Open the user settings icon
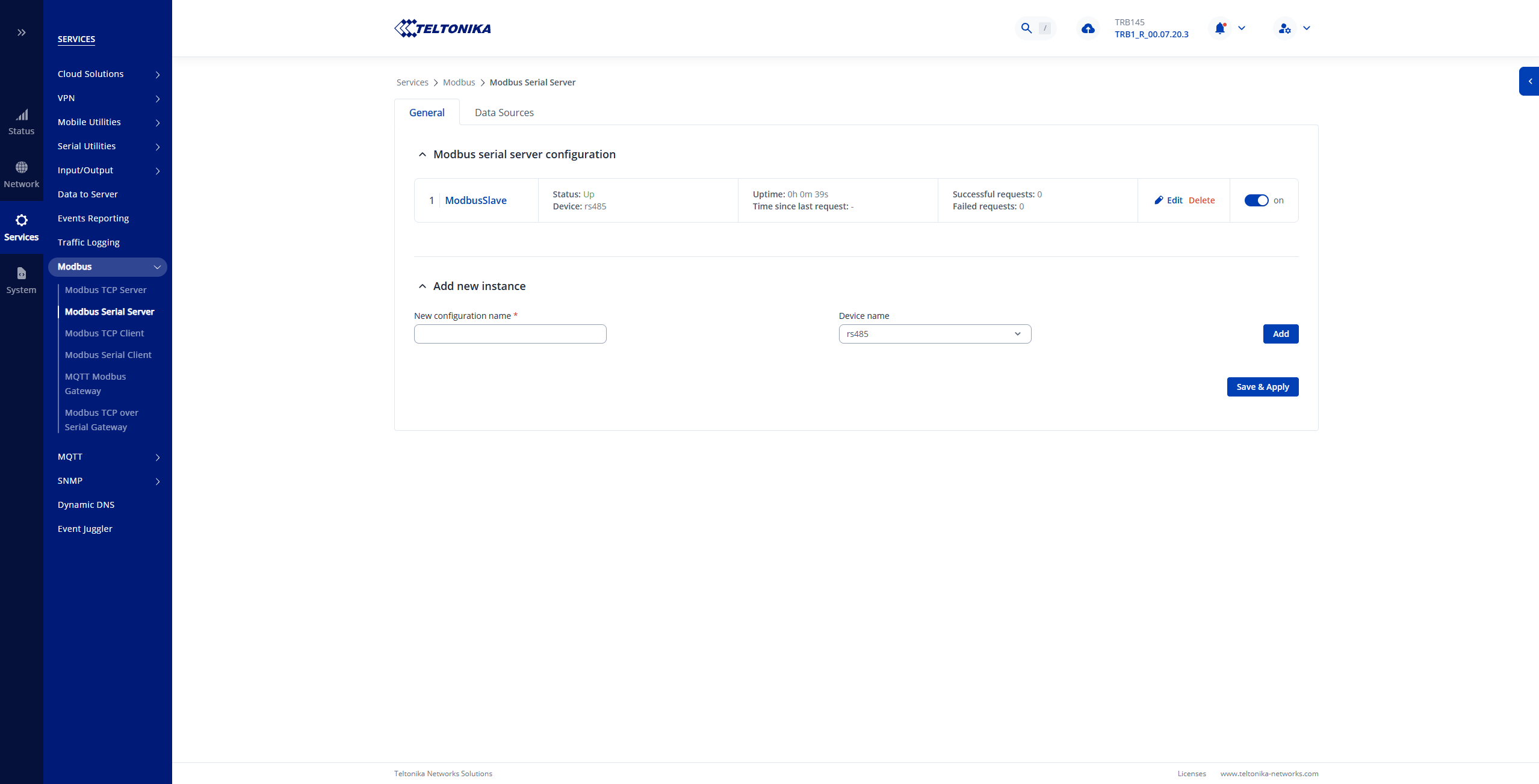This screenshot has width=1539, height=784. (x=1284, y=28)
